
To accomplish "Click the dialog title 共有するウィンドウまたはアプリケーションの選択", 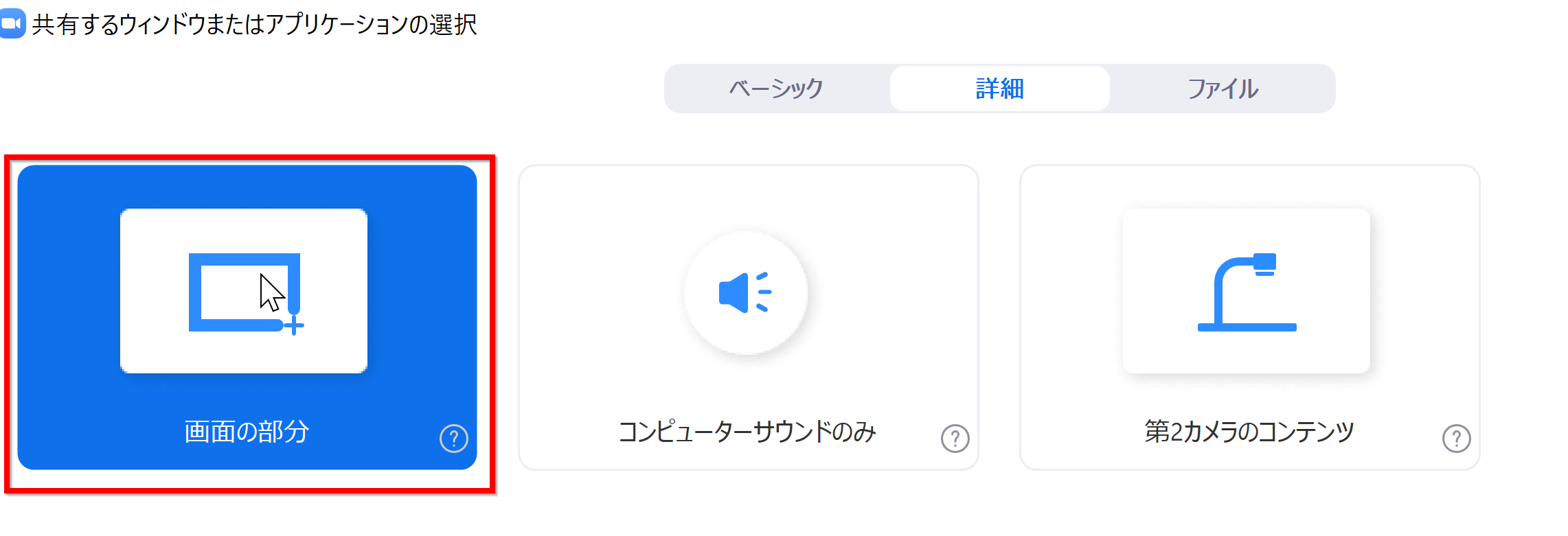I will pos(254,25).
